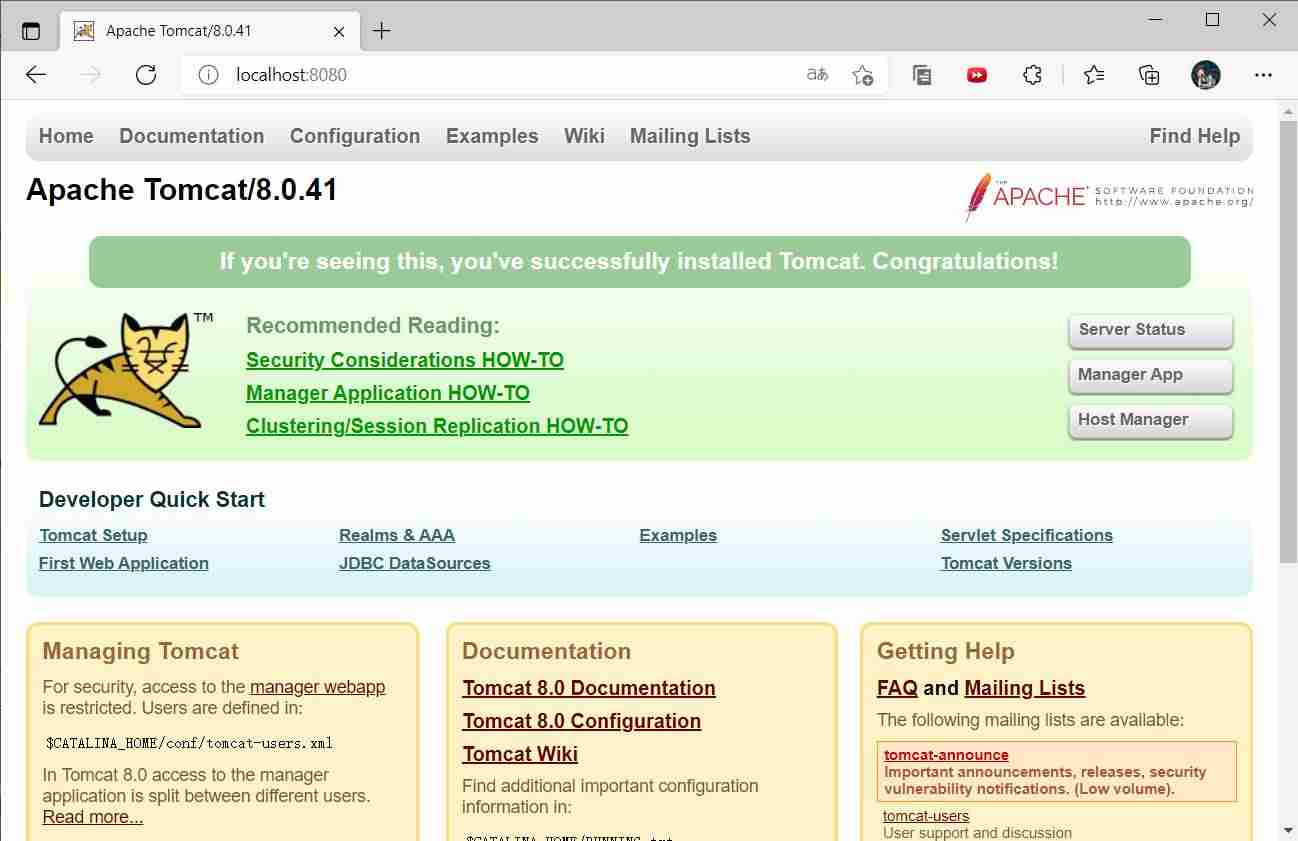Open Examples in the top navigation bar
The image size is (1298, 841).
pyautogui.click(x=492, y=136)
